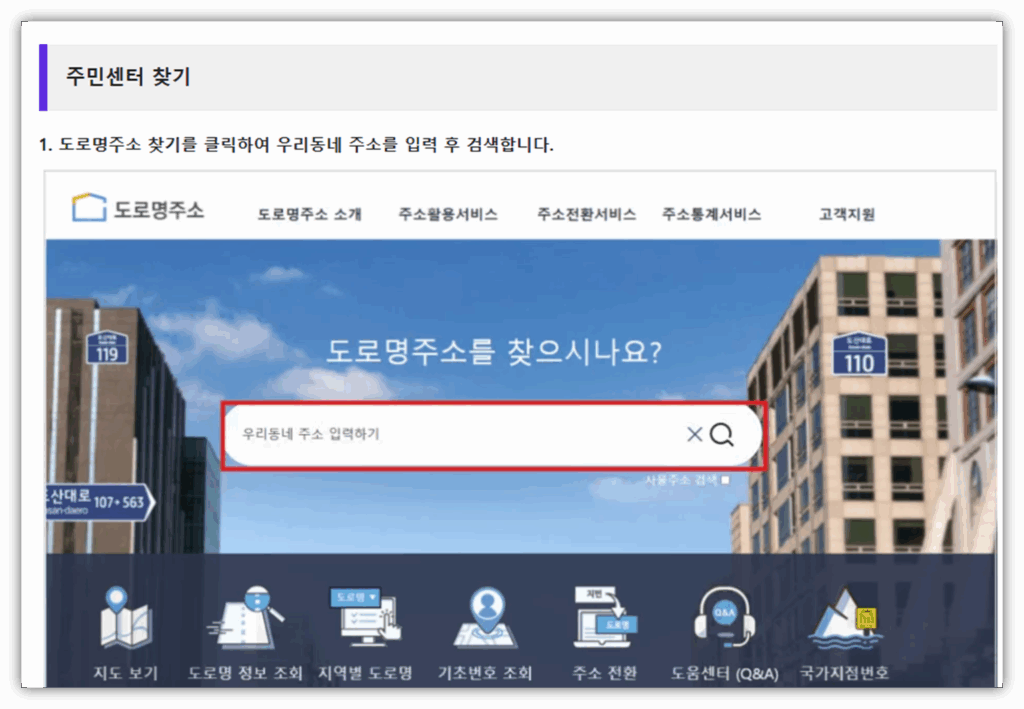
Task: Open the 도로명 정보 조회 icon
Action: pyautogui.click(x=246, y=617)
